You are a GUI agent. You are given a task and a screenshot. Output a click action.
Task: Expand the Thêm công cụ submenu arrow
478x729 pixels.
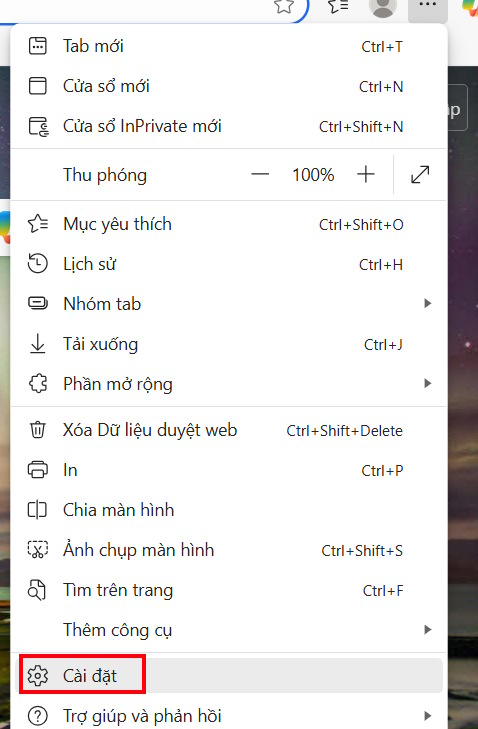(428, 630)
